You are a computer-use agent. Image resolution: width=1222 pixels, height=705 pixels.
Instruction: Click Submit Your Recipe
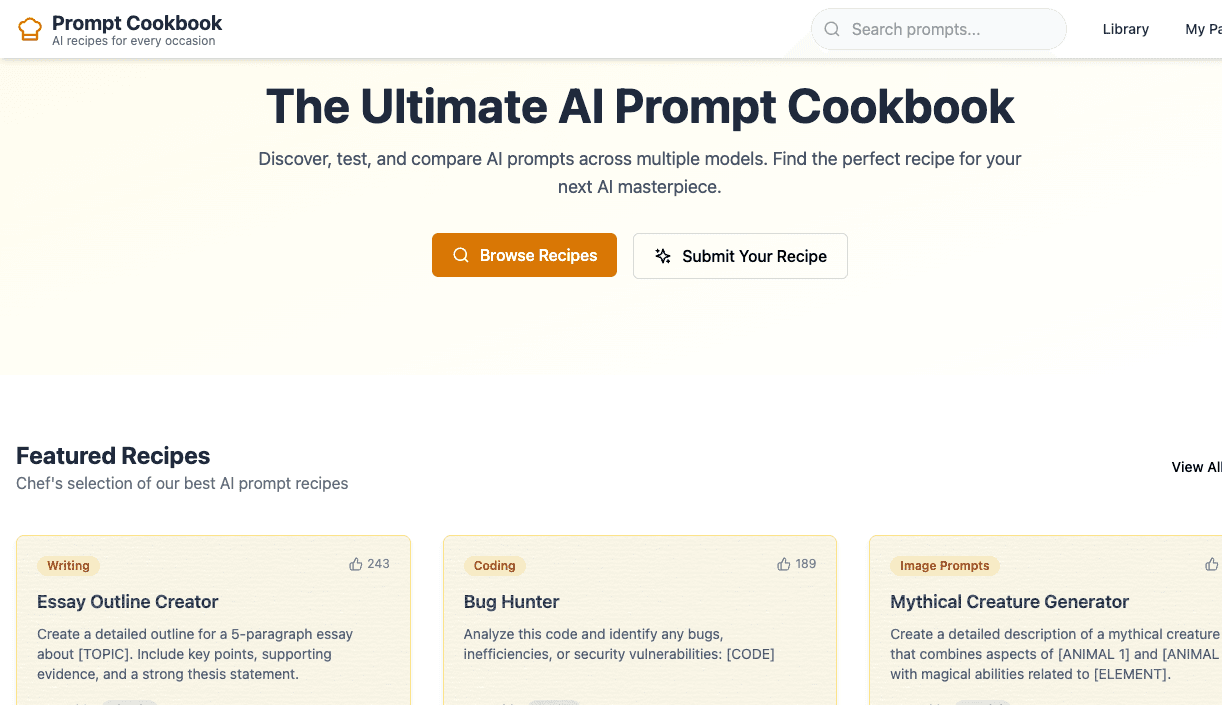(740, 256)
